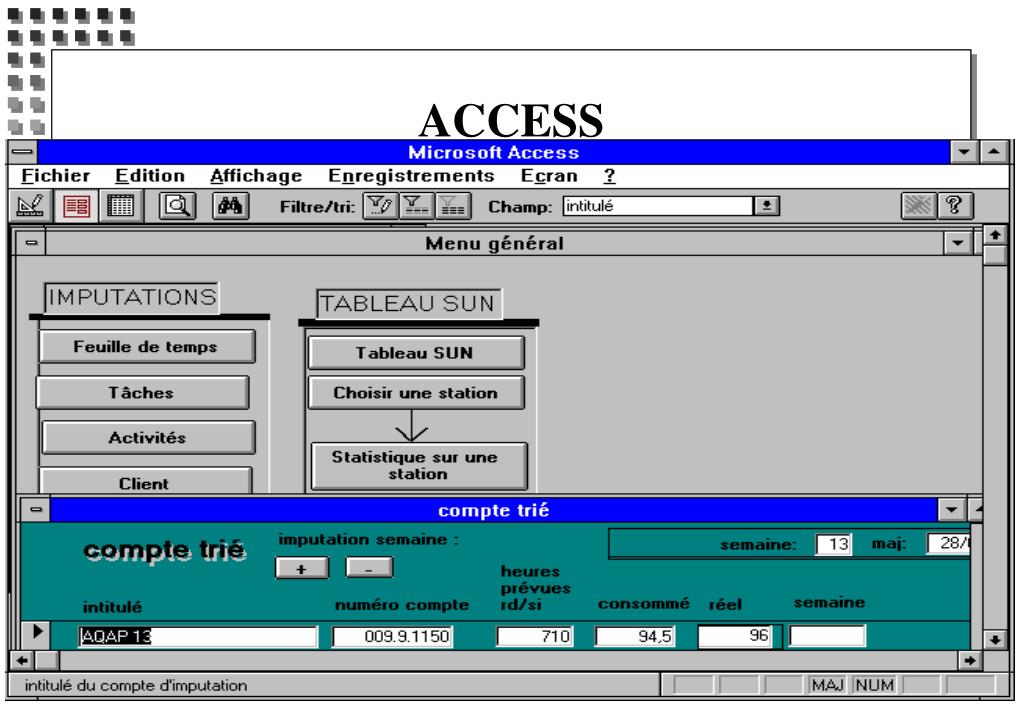Image resolution: width=1023 pixels, height=708 pixels.
Task: Click the empty semaine record field
Action: [827, 636]
